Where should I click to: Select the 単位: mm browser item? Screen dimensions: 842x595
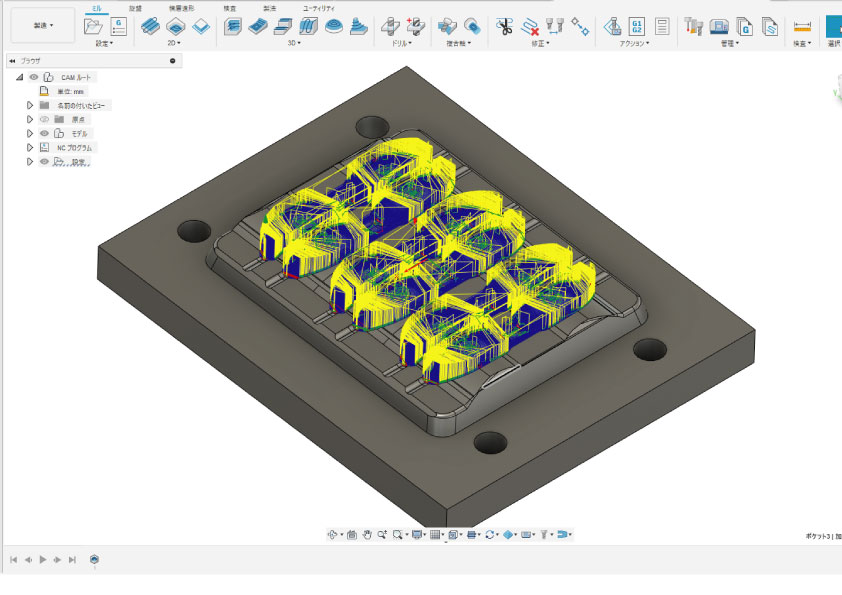tap(70, 92)
